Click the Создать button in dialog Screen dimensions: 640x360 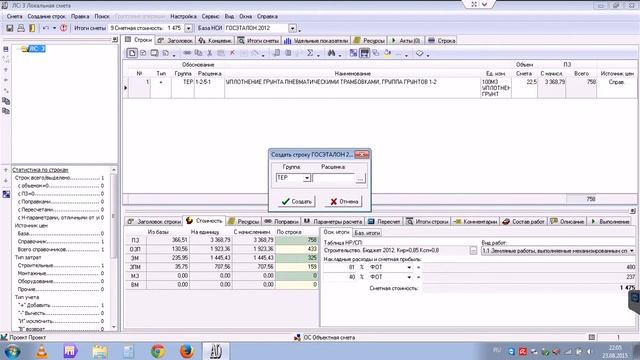point(297,201)
